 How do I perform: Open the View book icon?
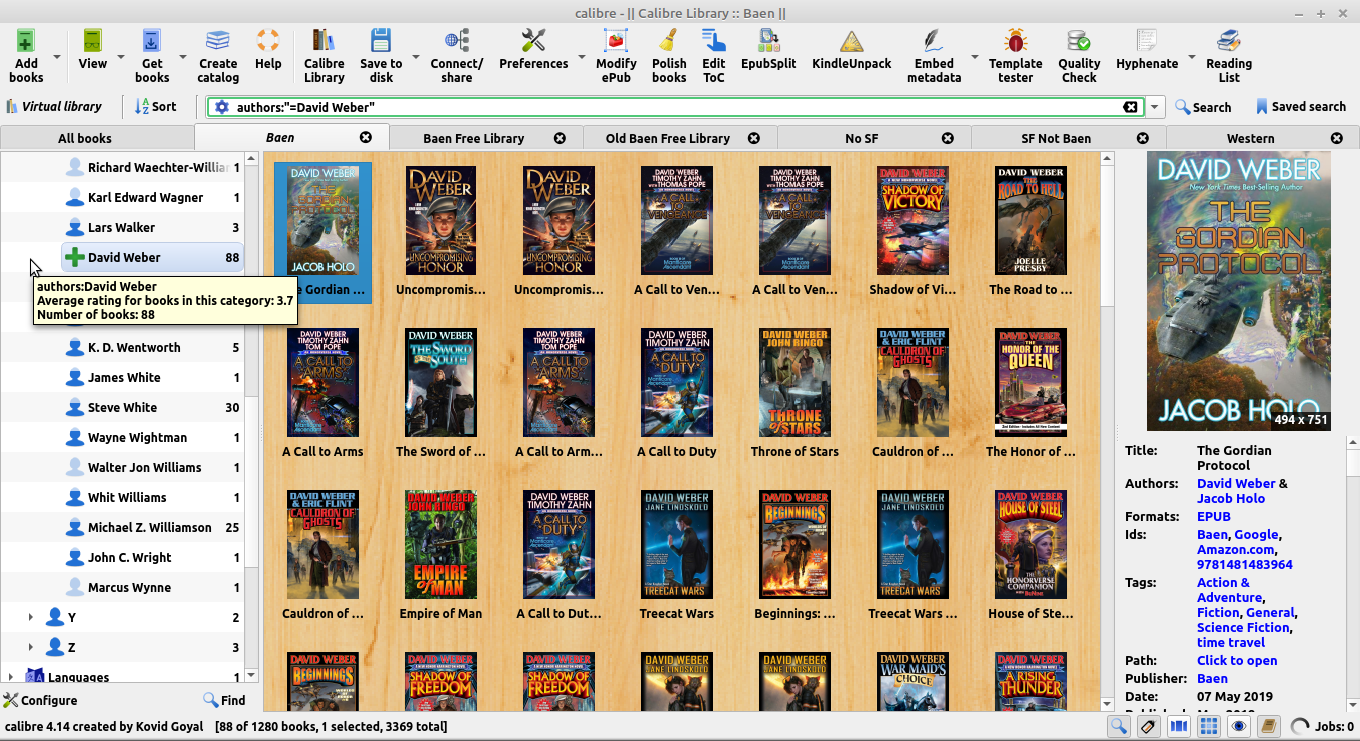pyautogui.click(x=92, y=41)
